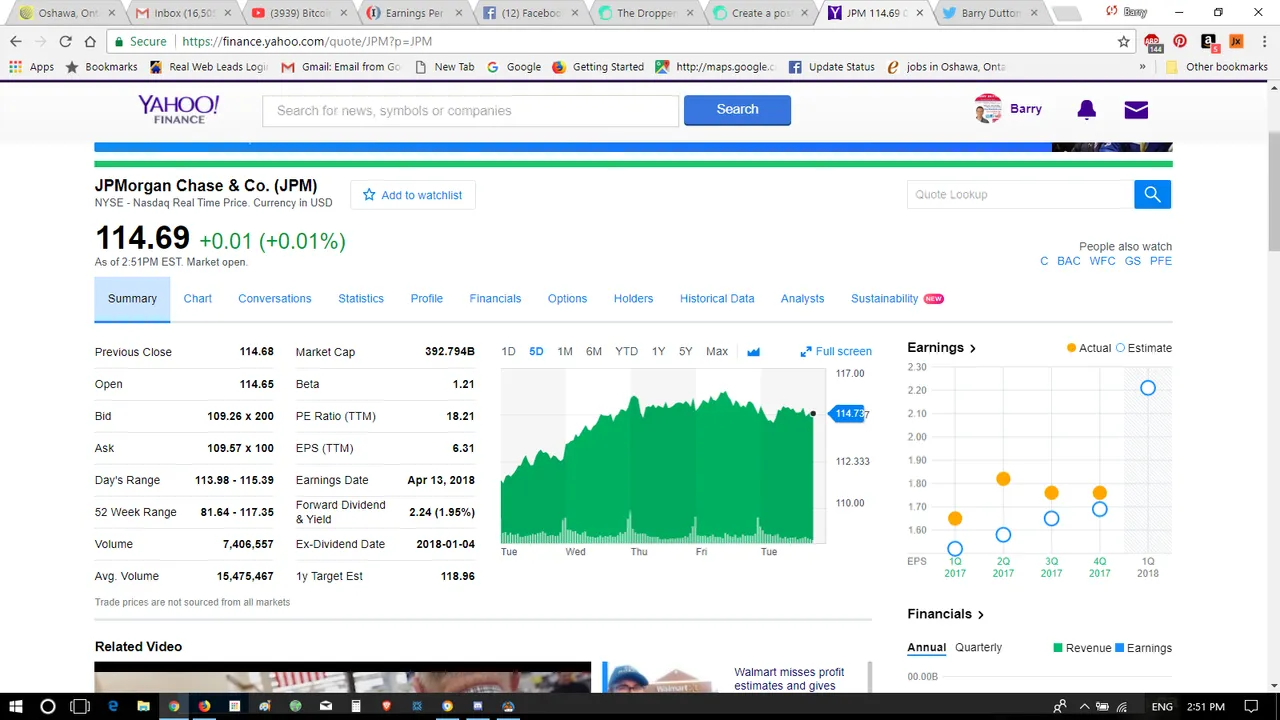The image size is (1280, 720).
Task: Click the blue Search button
Action: 737,110
